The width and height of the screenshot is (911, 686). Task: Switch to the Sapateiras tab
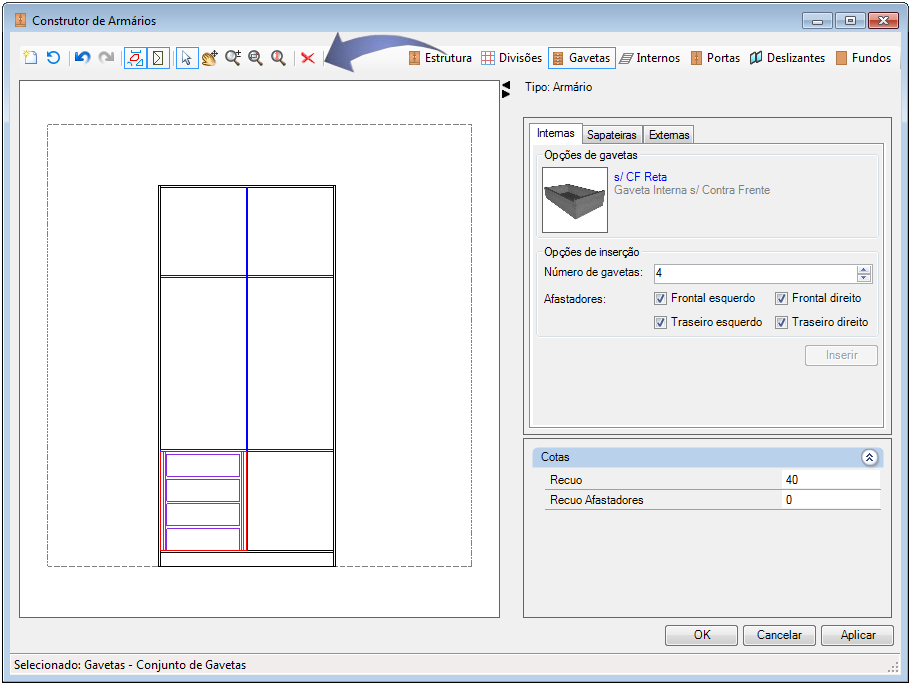(x=612, y=135)
